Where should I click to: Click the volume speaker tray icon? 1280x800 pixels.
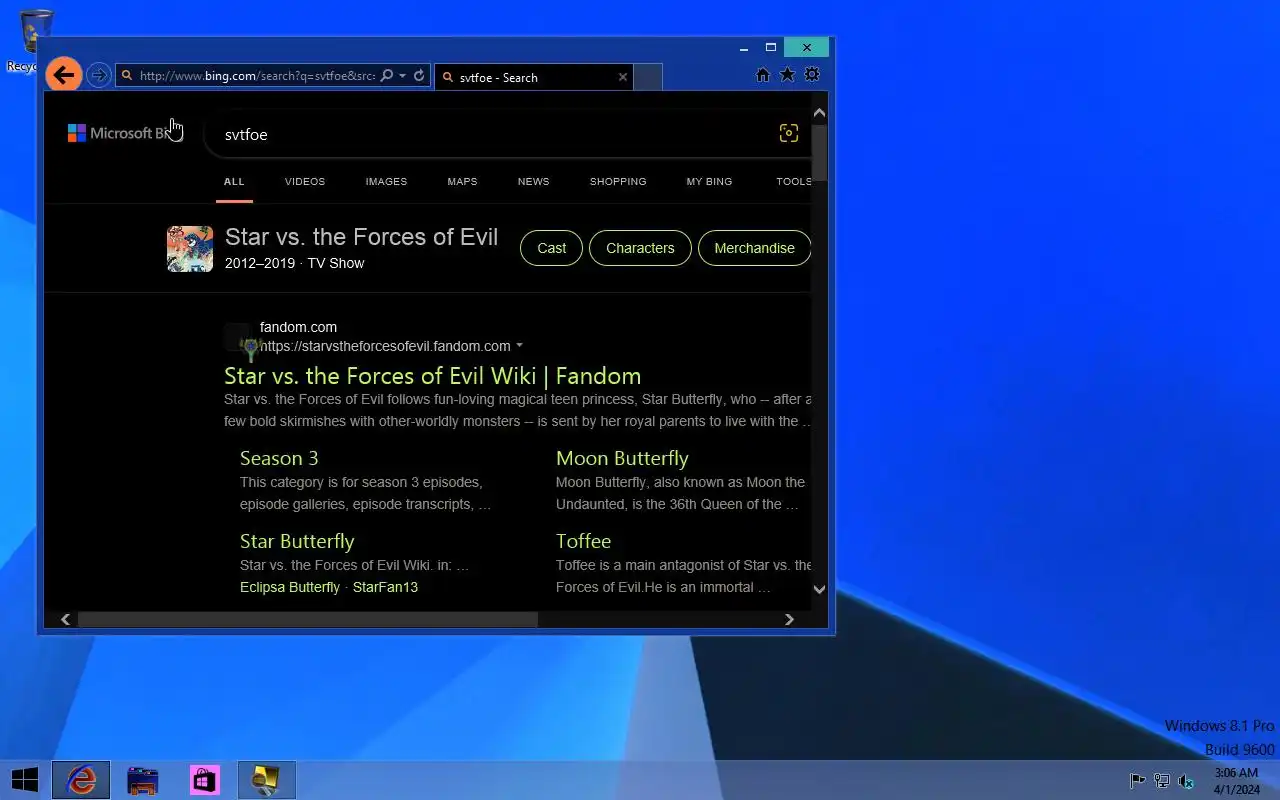click(1186, 781)
